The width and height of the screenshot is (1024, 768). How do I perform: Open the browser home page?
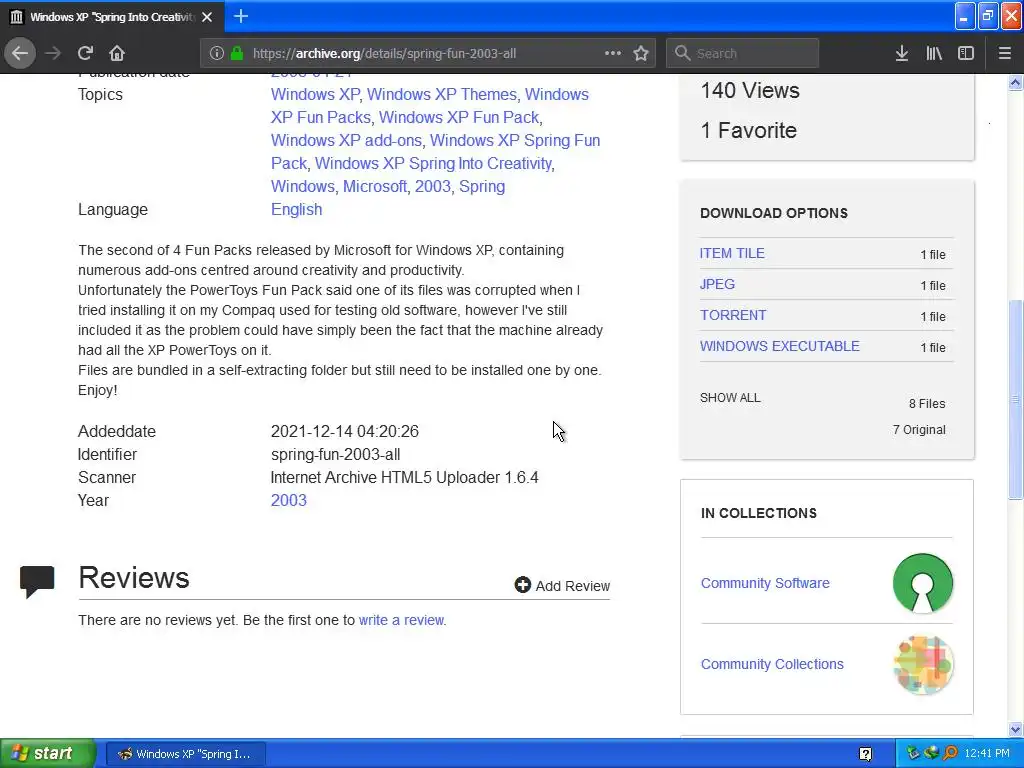[x=117, y=54]
